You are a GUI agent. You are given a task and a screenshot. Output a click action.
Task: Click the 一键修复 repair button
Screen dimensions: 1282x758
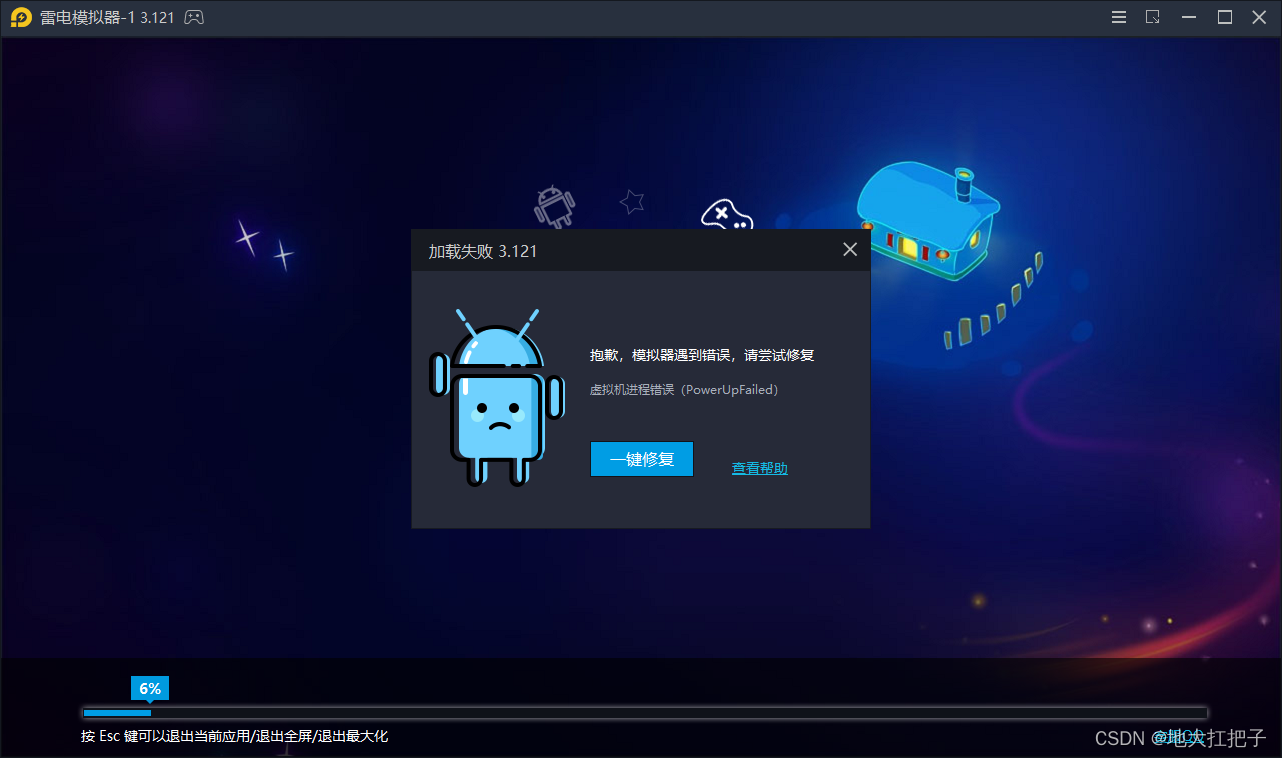coord(641,459)
